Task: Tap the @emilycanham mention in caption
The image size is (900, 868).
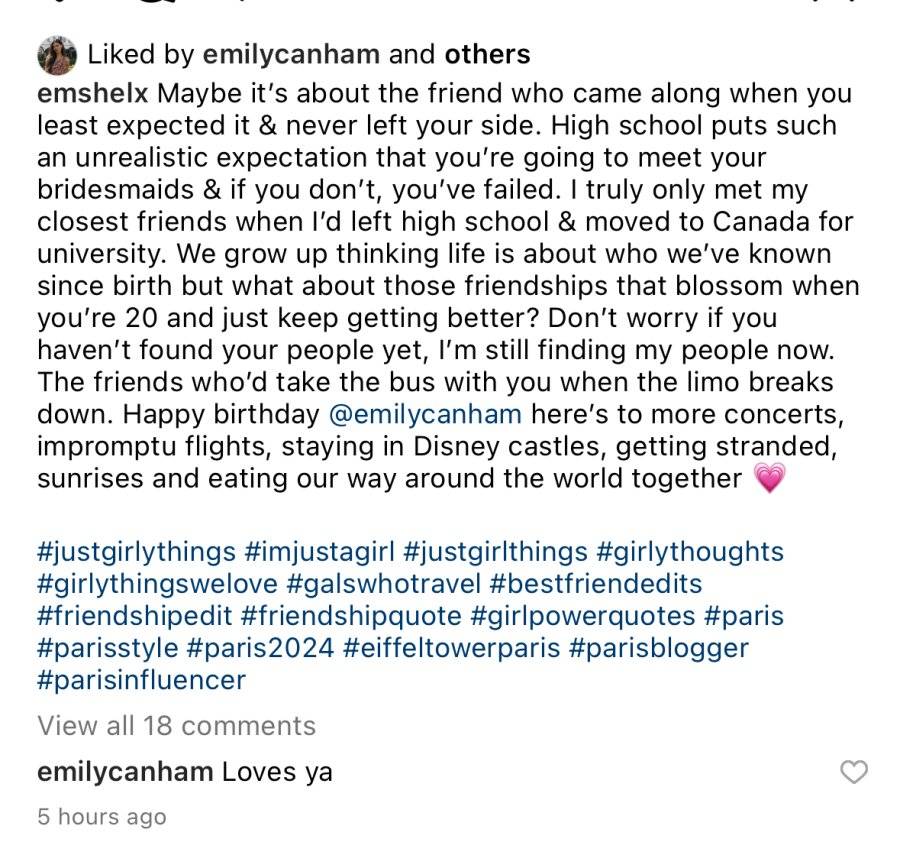Action: [x=425, y=414]
